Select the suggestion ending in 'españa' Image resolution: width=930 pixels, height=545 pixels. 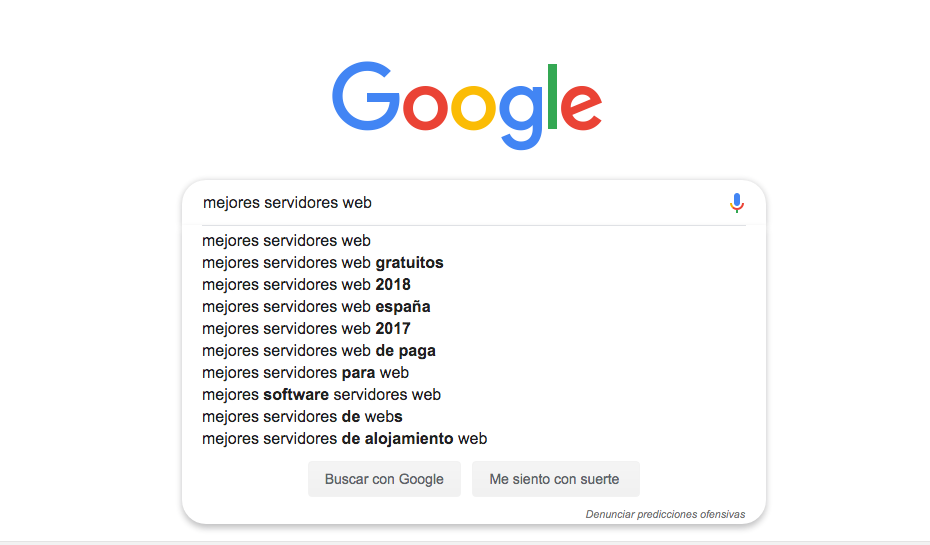tap(316, 307)
